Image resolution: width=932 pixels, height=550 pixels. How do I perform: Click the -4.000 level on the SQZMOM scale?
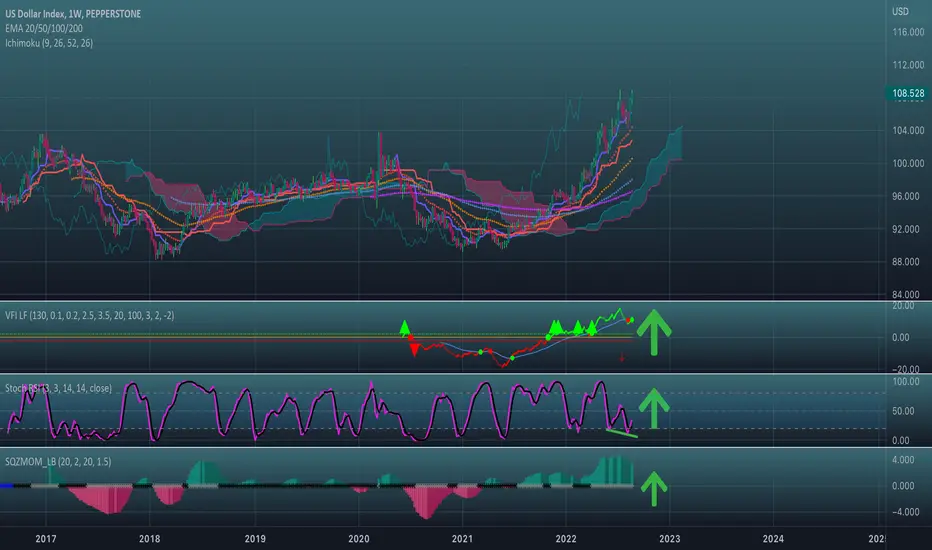901,512
